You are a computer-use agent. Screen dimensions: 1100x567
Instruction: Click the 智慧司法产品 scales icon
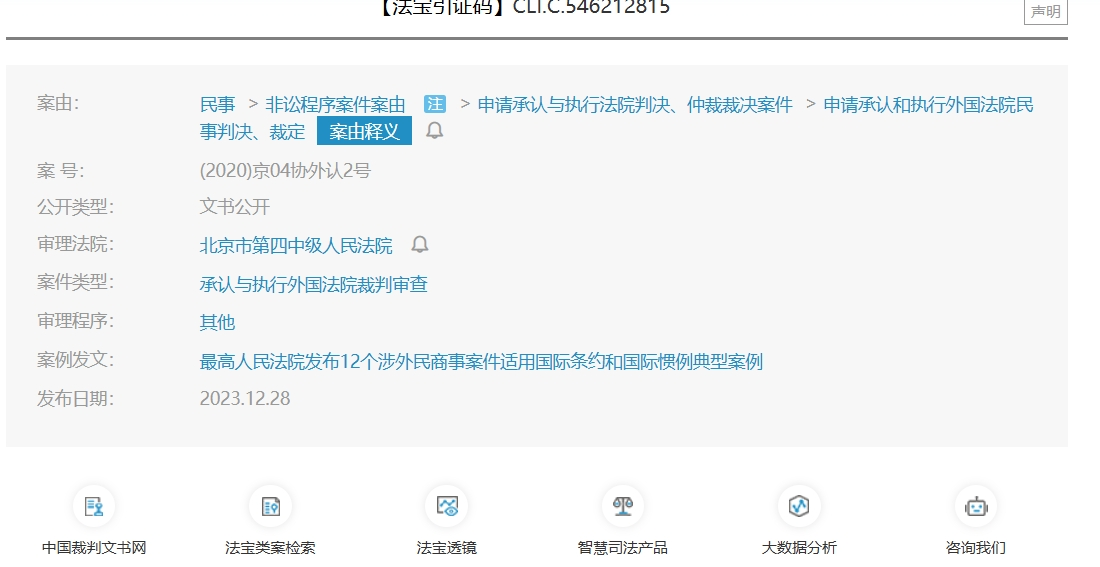(x=622, y=506)
